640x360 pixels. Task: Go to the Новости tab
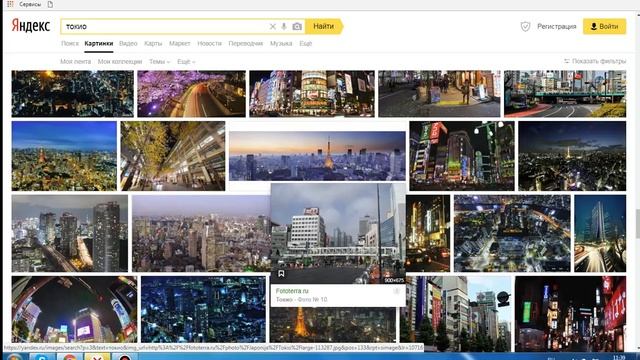(x=209, y=43)
